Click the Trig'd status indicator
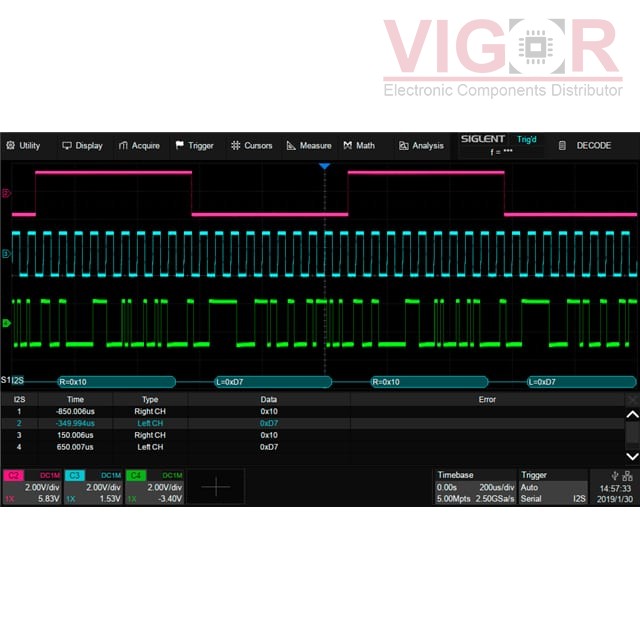640x640 pixels. [527, 140]
